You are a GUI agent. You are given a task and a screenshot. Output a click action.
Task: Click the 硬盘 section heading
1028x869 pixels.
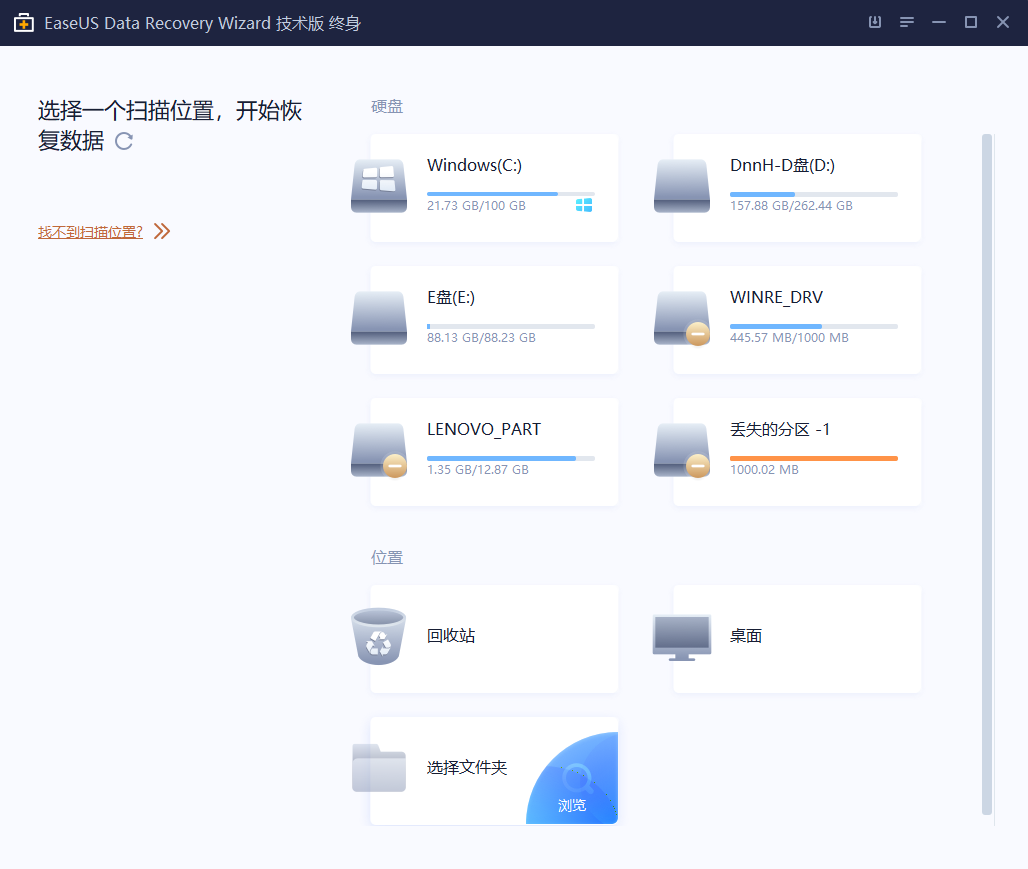[387, 106]
